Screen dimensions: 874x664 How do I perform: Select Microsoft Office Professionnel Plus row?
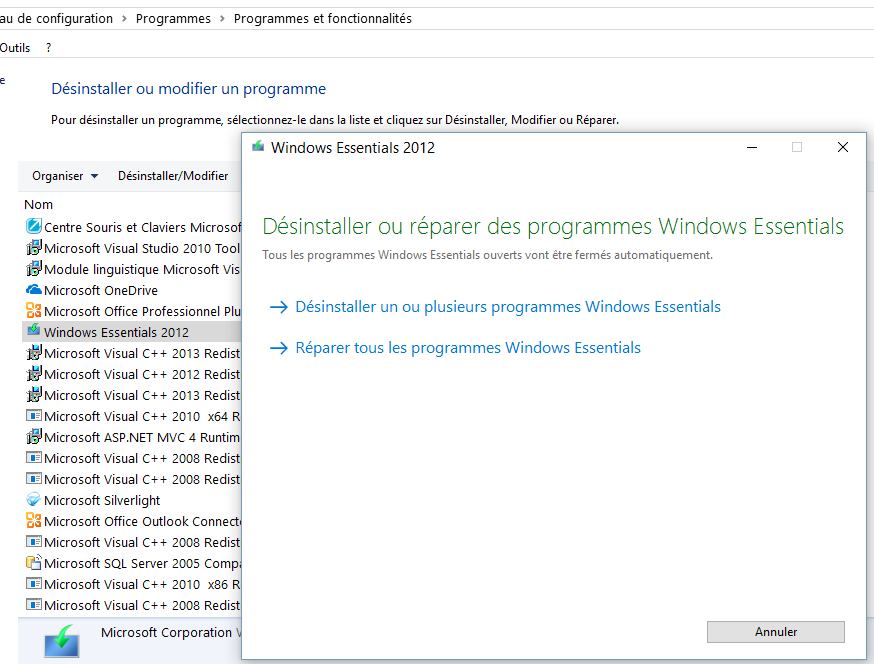click(132, 311)
